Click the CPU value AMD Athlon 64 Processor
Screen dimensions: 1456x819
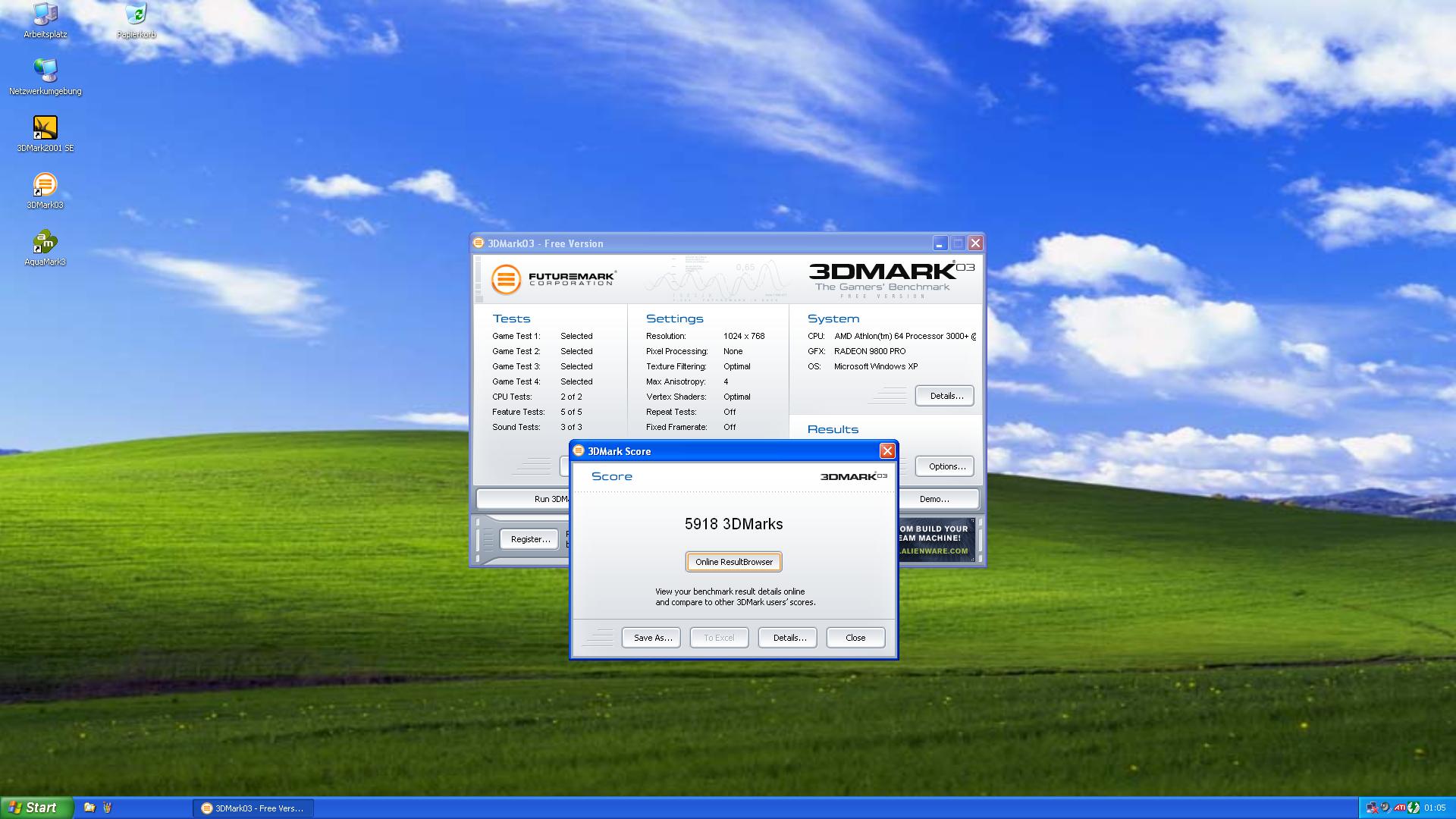[905, 336]
